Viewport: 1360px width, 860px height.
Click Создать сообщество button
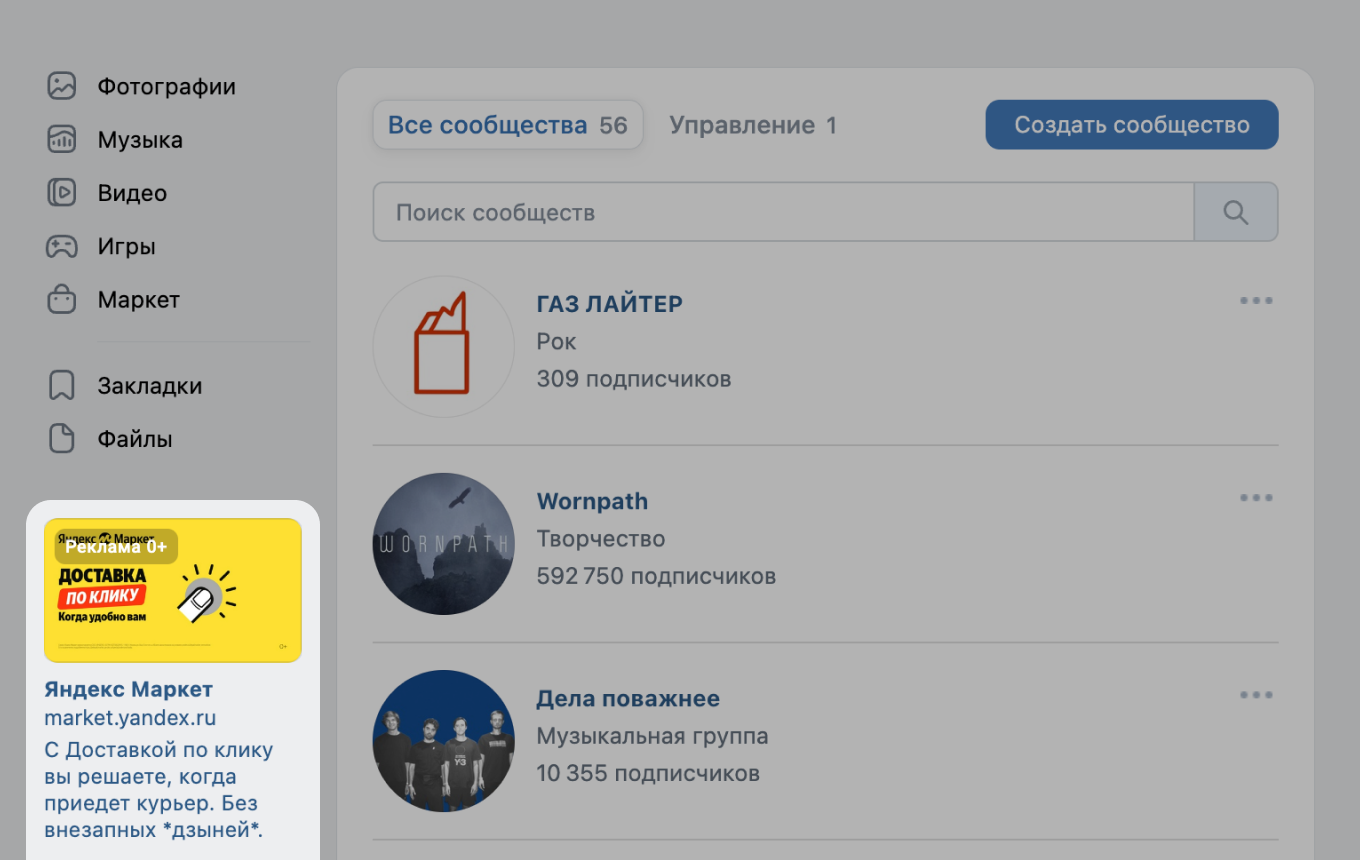1132,125
